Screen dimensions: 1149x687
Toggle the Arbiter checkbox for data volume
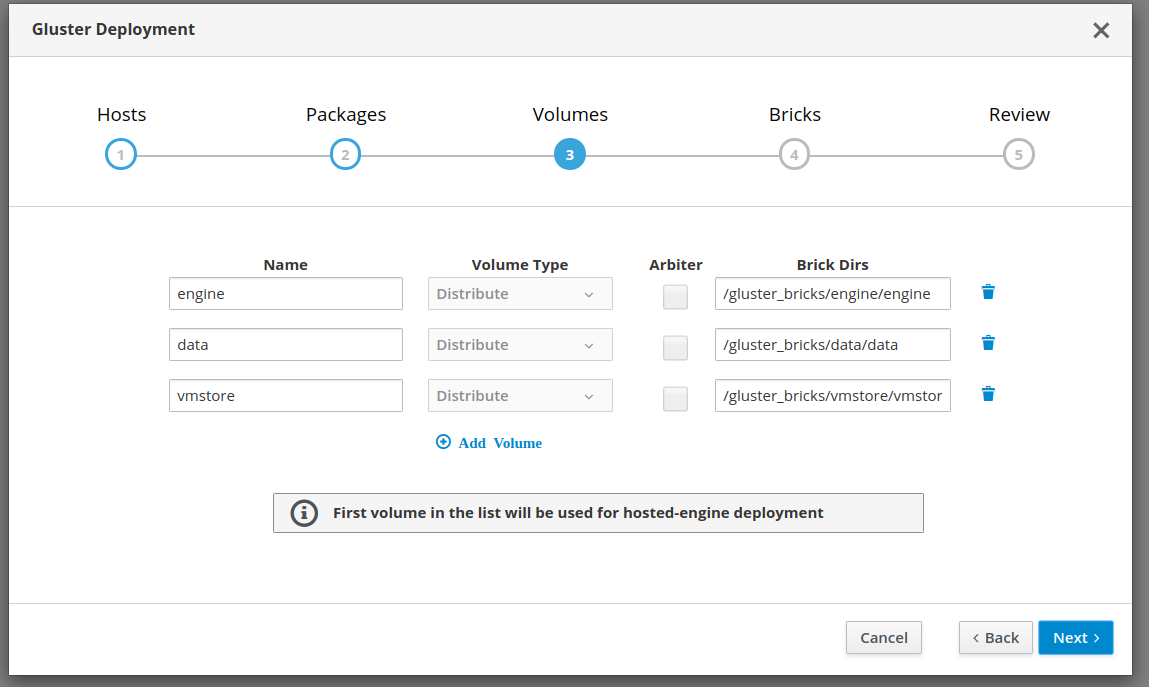[x=676, y=347]
